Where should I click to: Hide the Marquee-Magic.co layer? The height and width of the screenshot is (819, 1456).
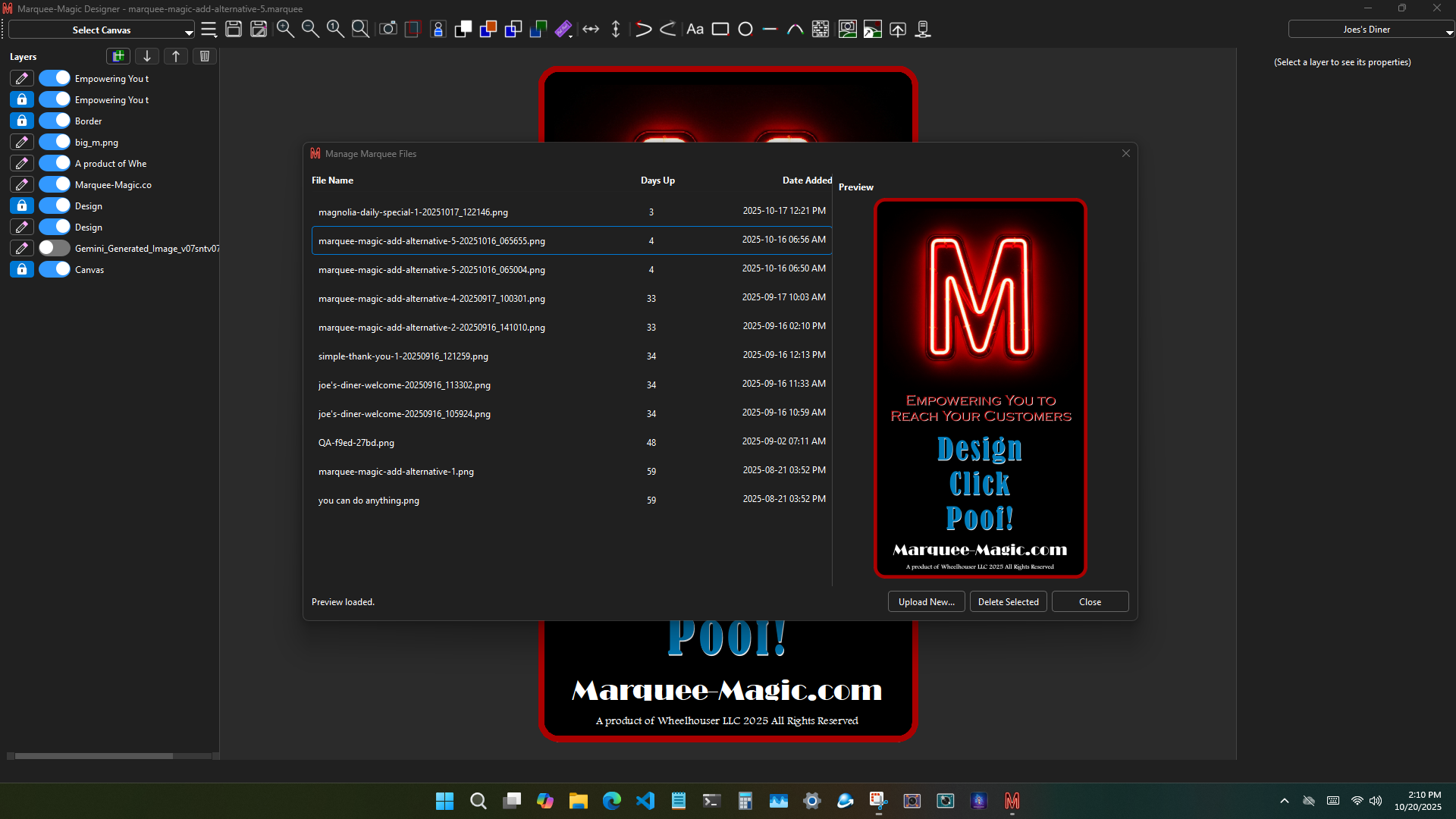click(55, 184)
